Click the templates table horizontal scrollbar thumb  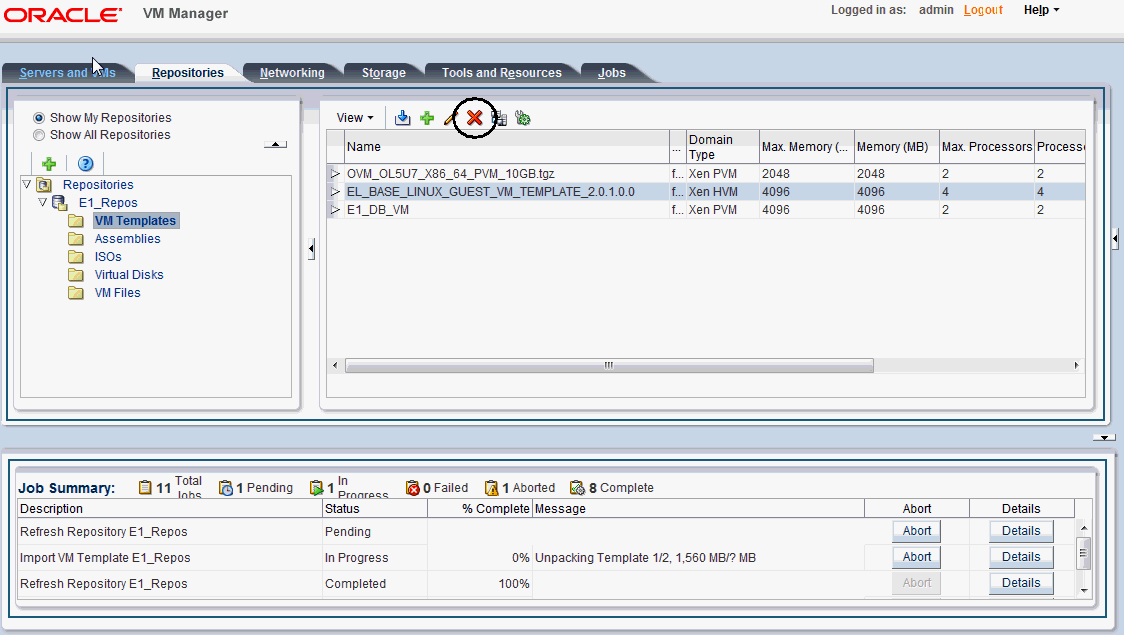click(x=609, y=366)
